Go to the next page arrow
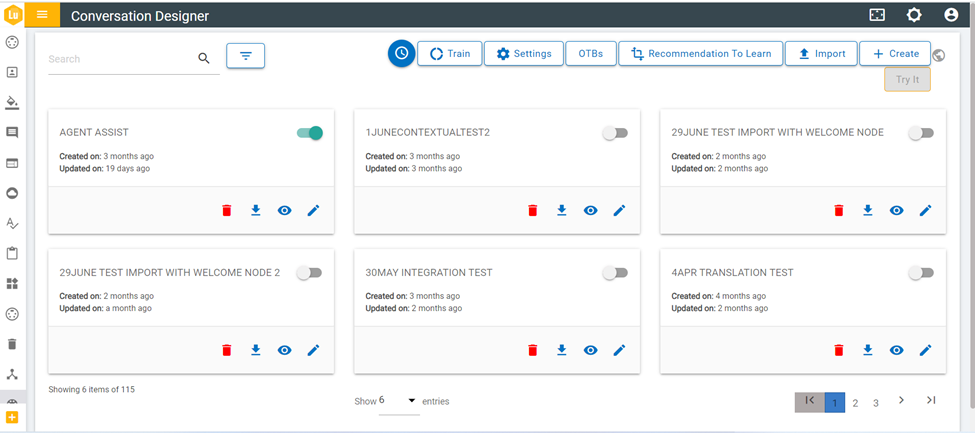 (x=901, y=400)
